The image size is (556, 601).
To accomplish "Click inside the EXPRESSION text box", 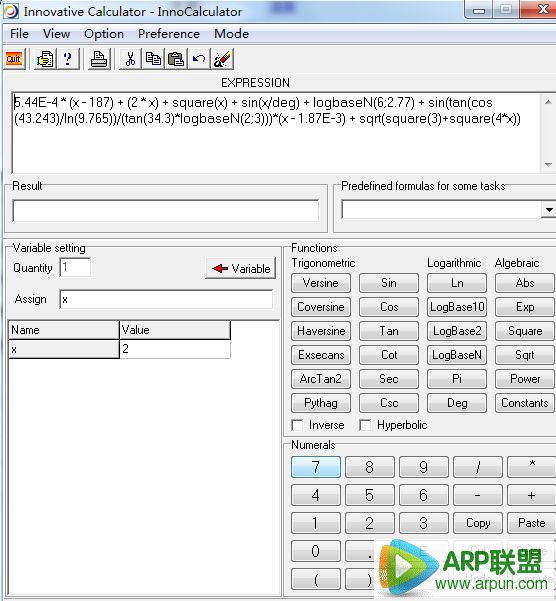I will [276, 133].
